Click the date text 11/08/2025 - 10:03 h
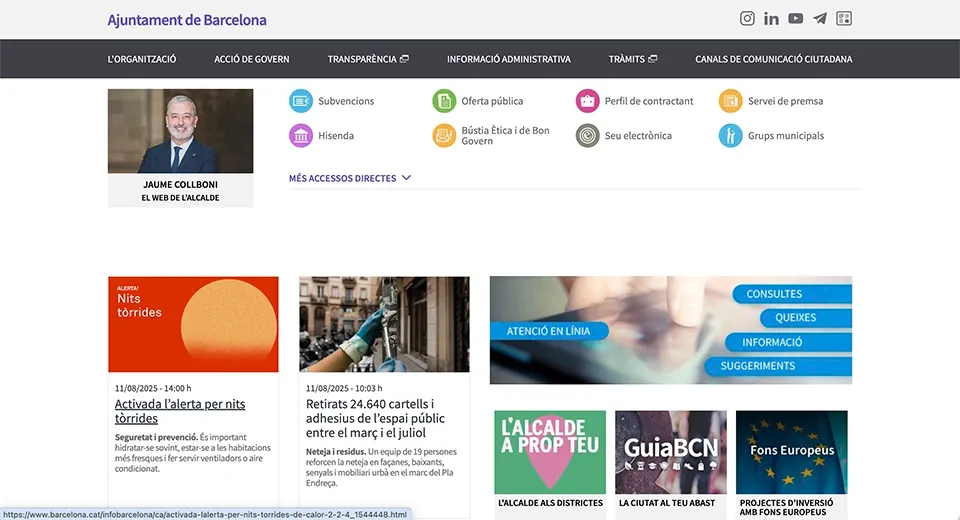 344,388
